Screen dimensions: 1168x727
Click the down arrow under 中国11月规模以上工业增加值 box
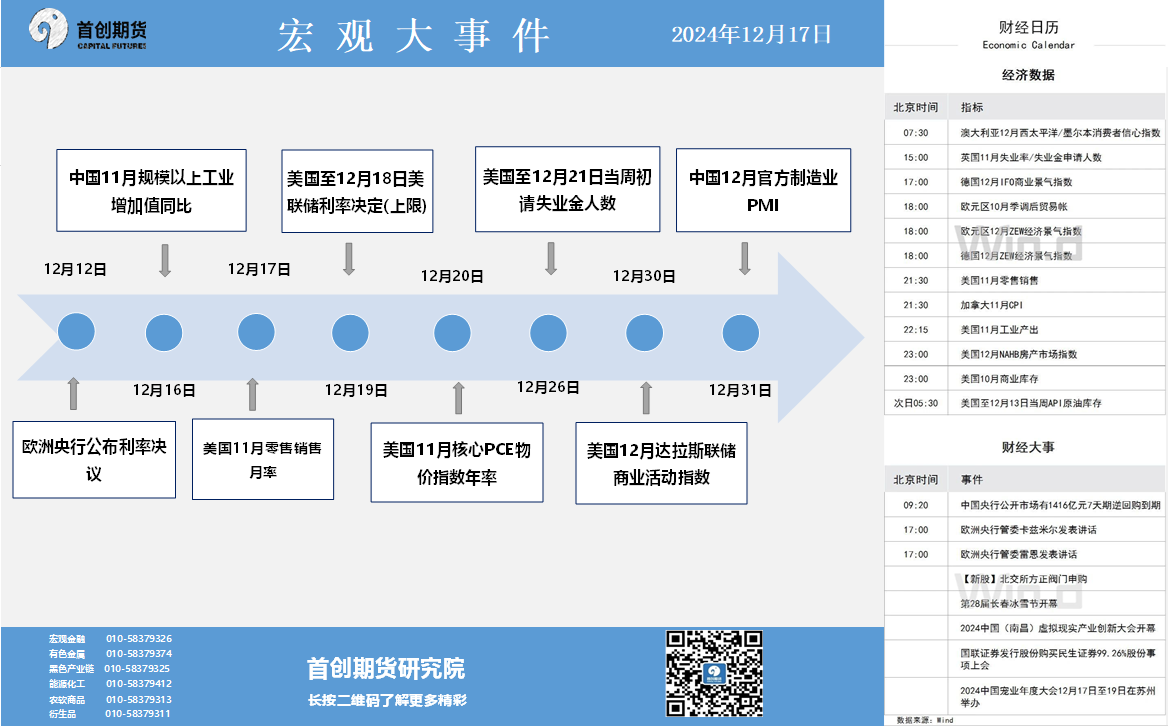[165, 260]
